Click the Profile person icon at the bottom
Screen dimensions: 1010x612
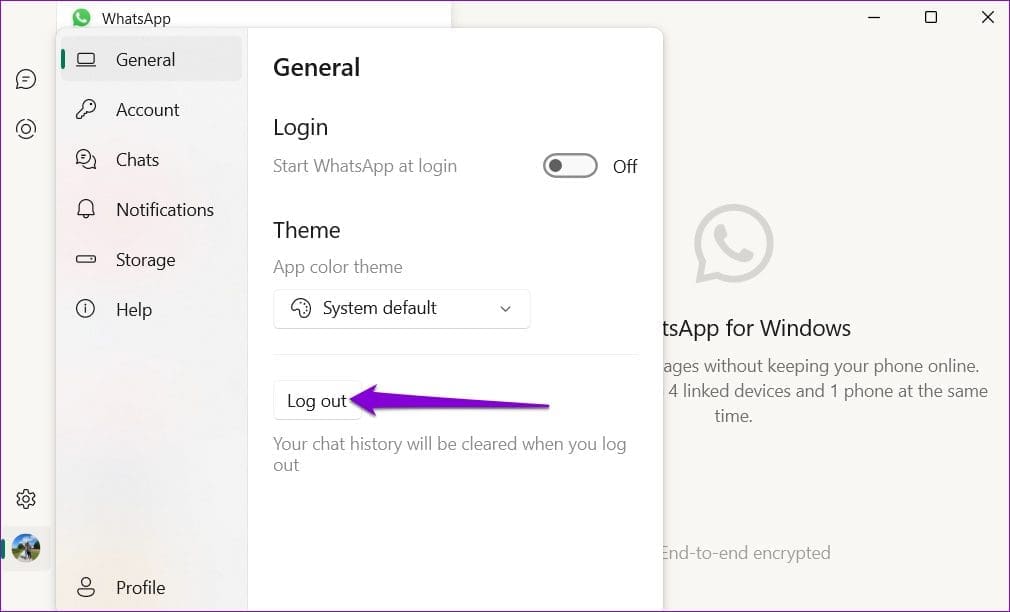pos(86,587)
